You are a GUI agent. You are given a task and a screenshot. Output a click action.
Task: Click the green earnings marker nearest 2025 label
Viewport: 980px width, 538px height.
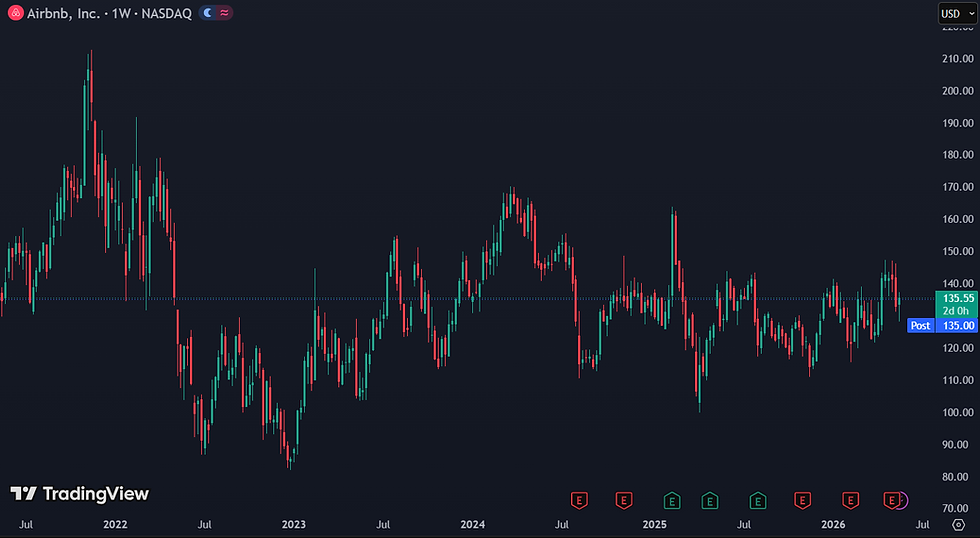pos(671,501)
